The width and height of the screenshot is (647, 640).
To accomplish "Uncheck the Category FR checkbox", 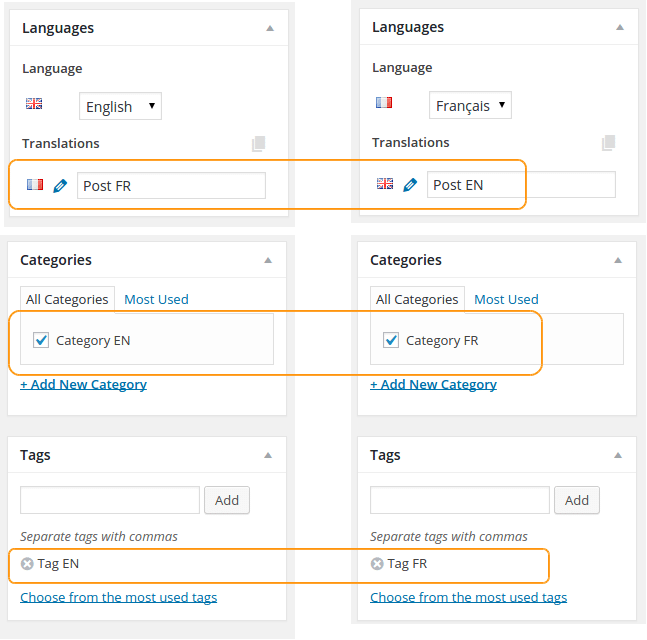I will tap(391, 340).
